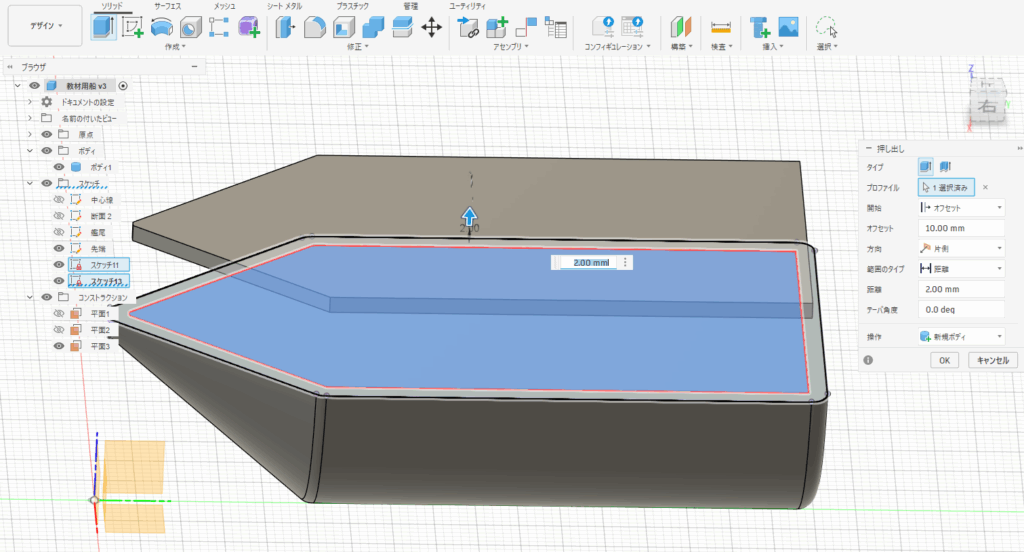The width and height of the screenshot is (1024, 552).
Task: Click the キャンセル button
Action: coord(995,360)
